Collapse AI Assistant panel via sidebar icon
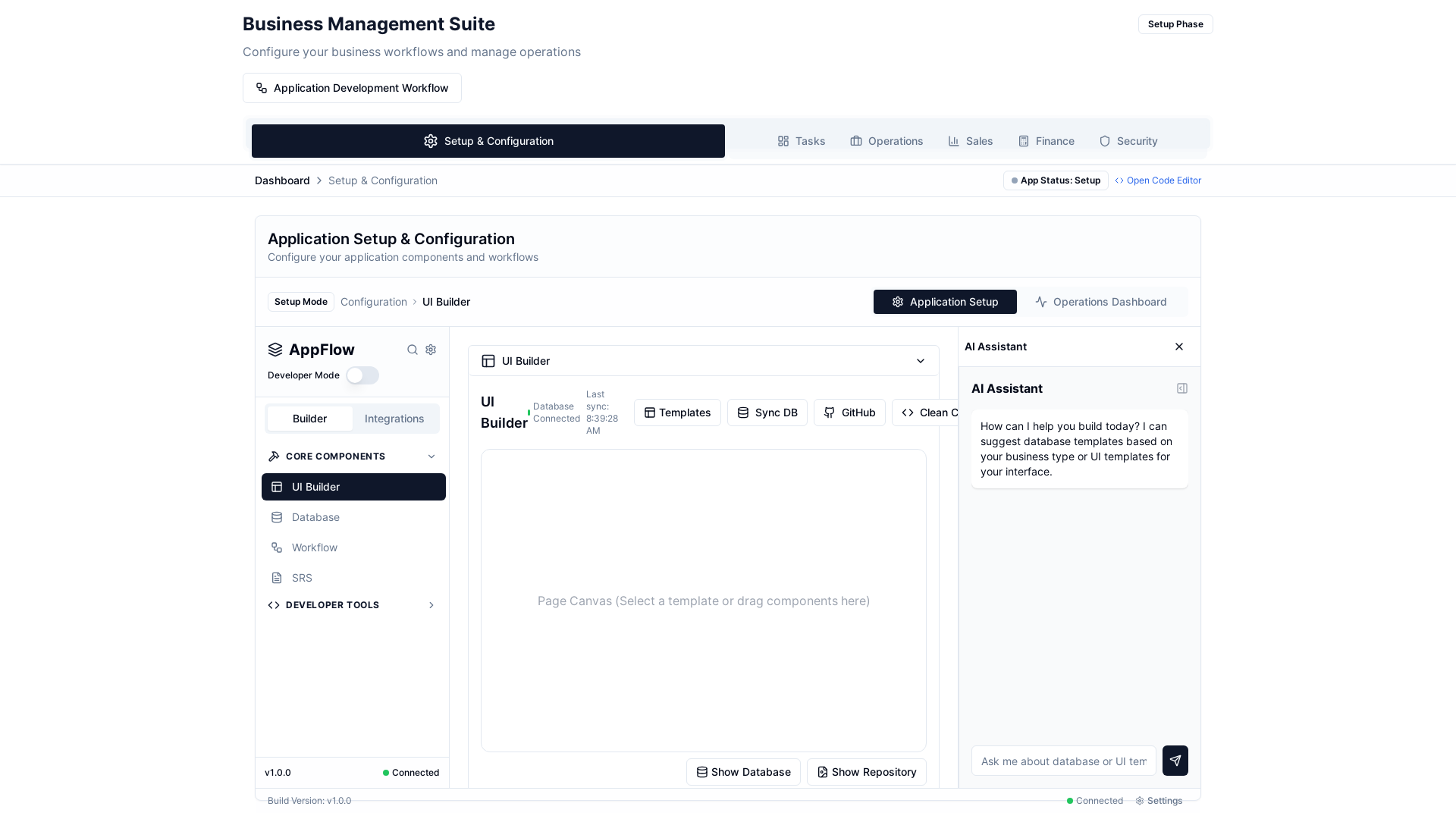The image size is (1456, 819). [1182, 388]
